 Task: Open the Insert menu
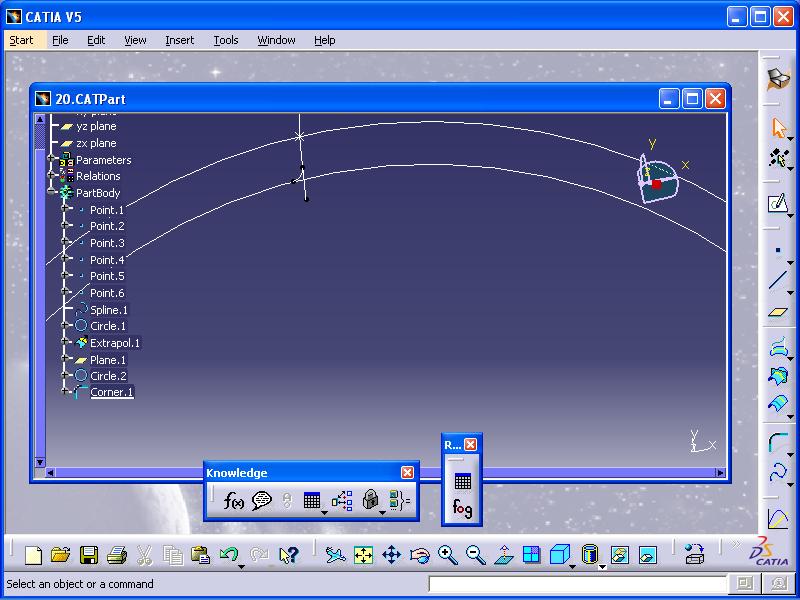pos(180,40)
